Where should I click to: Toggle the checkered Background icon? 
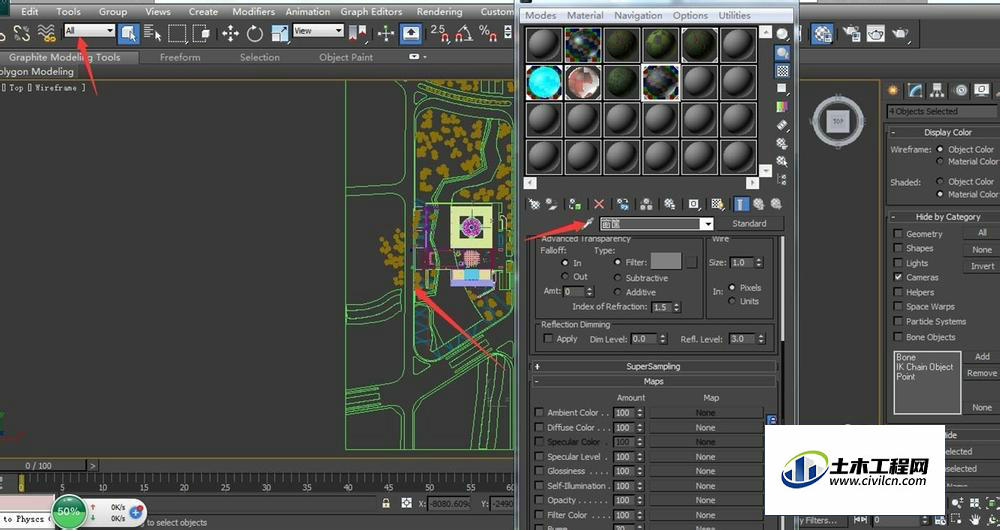782,71
